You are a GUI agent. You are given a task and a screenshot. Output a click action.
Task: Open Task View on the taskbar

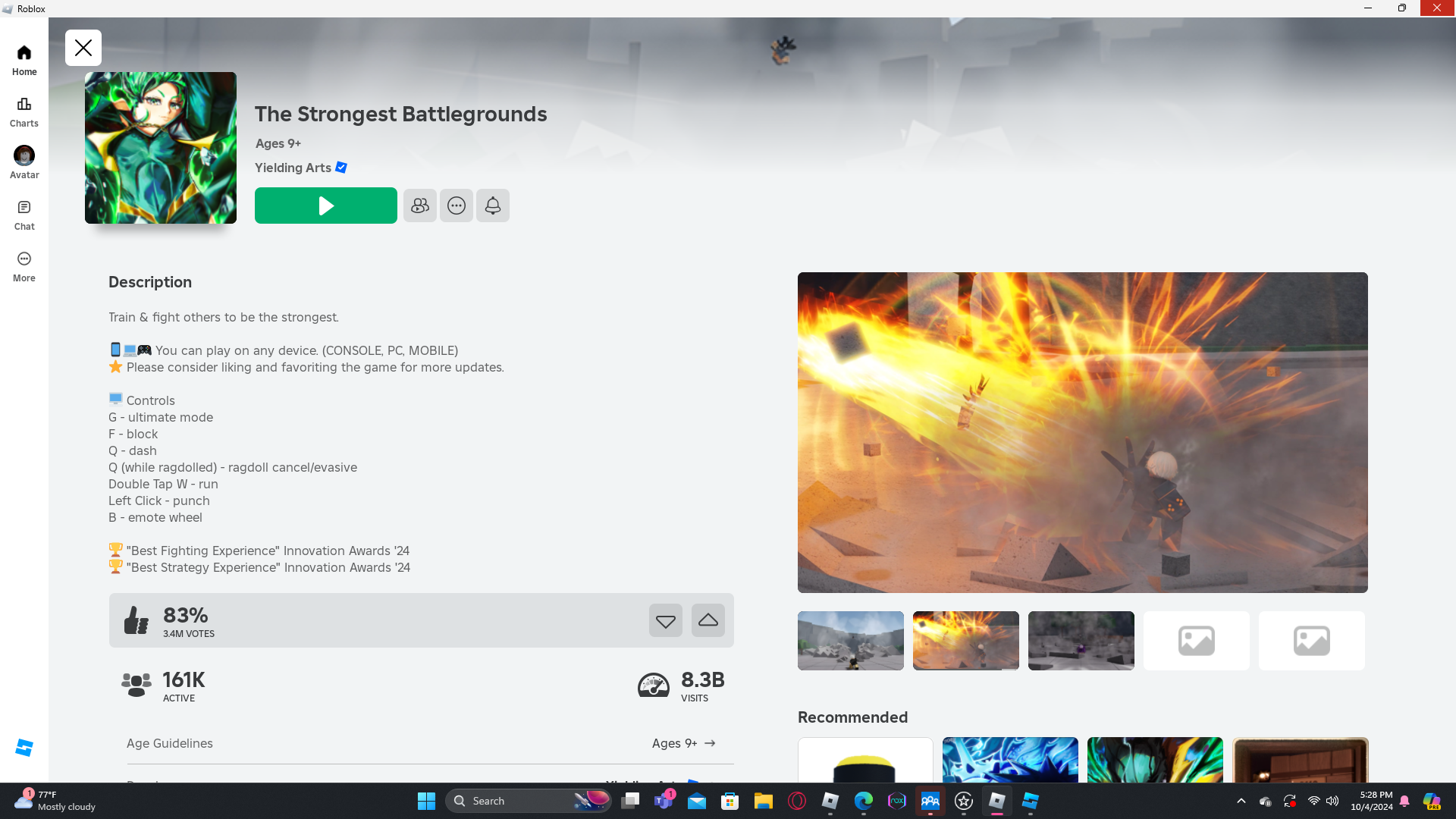pos(630,801)
